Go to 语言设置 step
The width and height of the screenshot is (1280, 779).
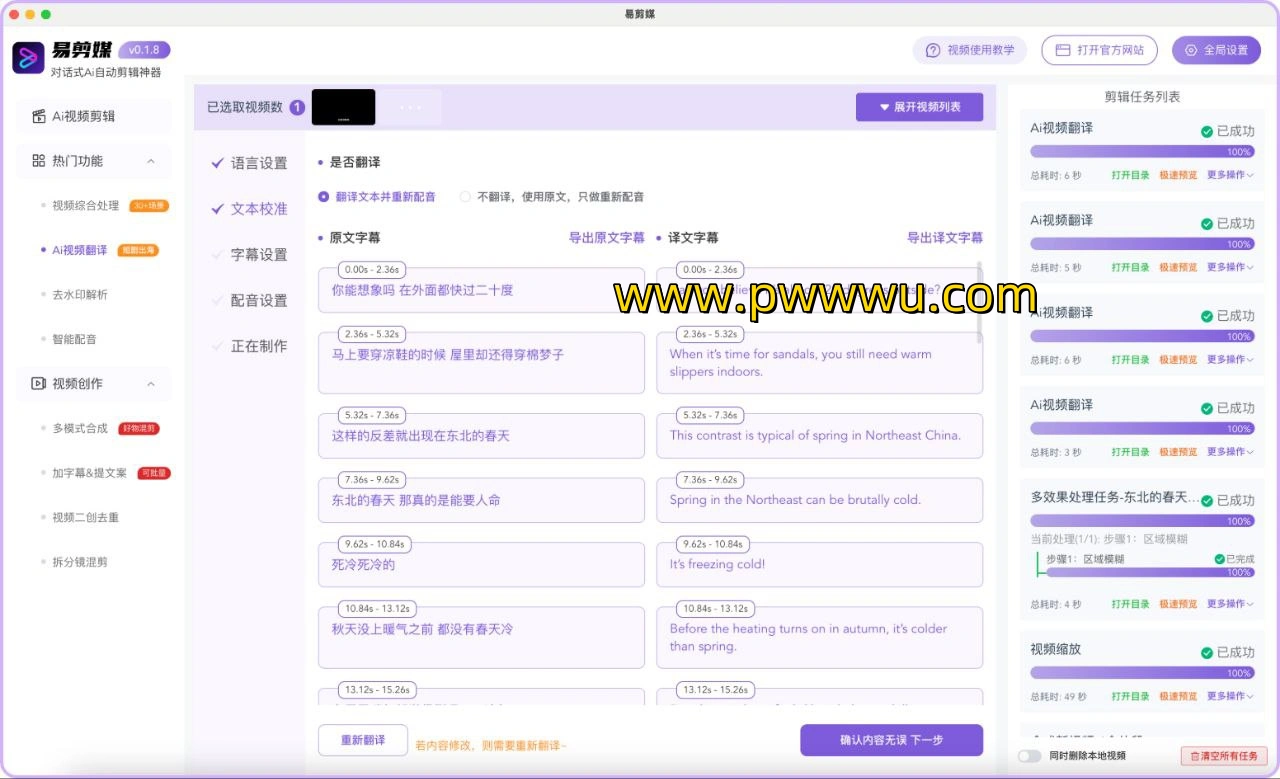(249, 163)
